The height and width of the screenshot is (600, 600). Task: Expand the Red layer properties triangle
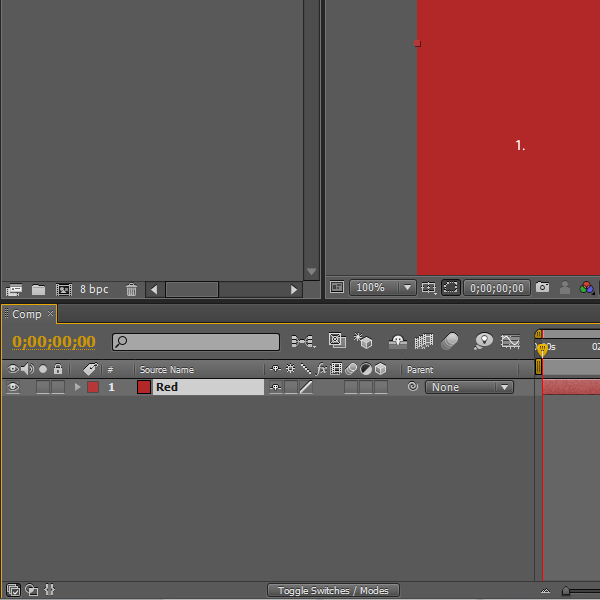tap(77, 387)
